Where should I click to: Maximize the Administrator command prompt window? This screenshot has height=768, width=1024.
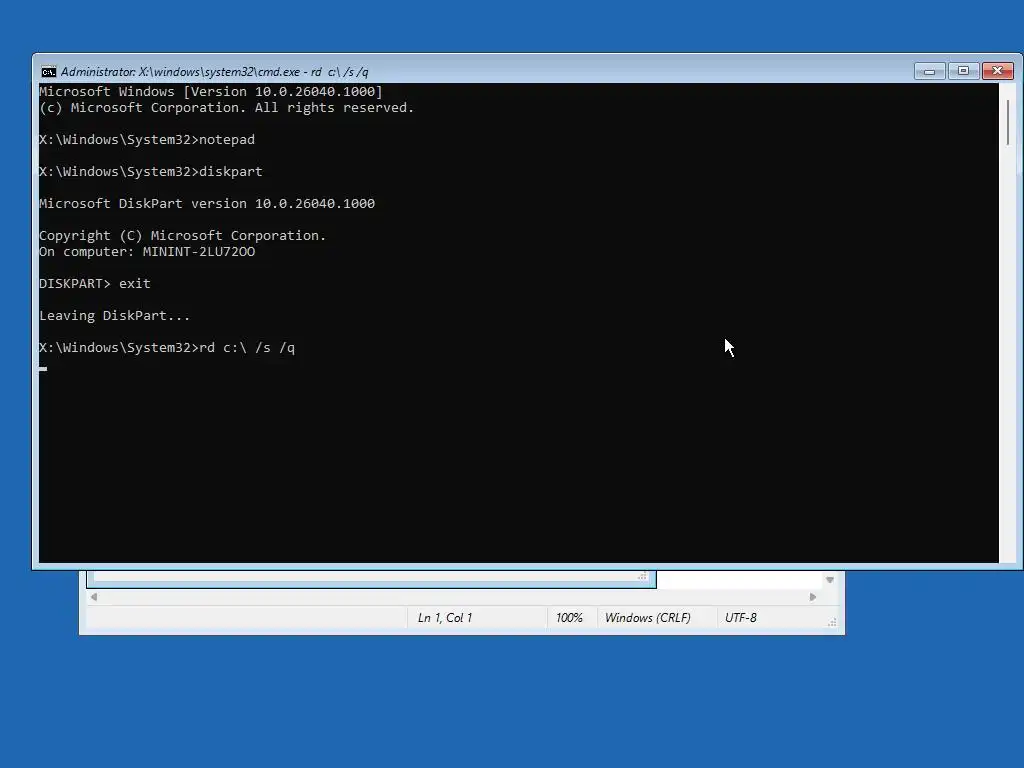click(x=963, y=71)
